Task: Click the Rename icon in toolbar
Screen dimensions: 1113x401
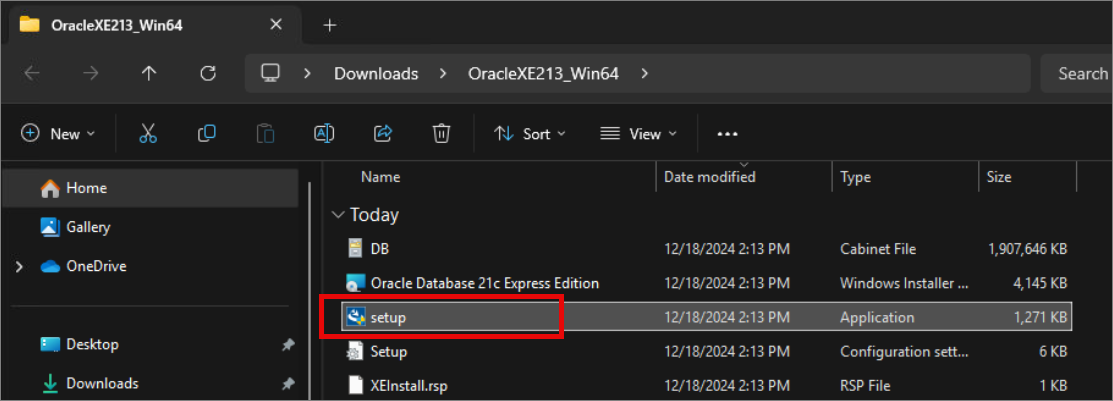Action: tap(324, 133)
